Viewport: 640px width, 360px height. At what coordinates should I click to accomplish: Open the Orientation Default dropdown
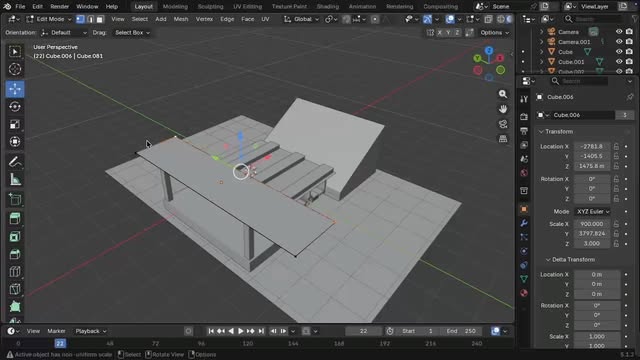coord(64,33)
